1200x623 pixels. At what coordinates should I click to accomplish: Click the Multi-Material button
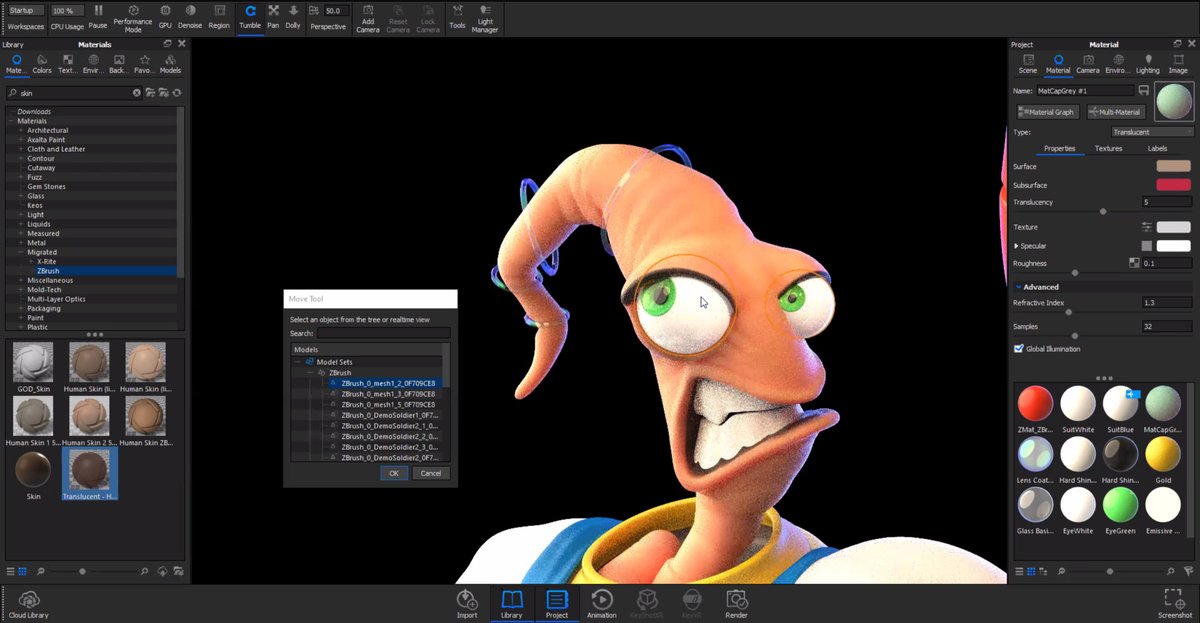(1115, 112)
